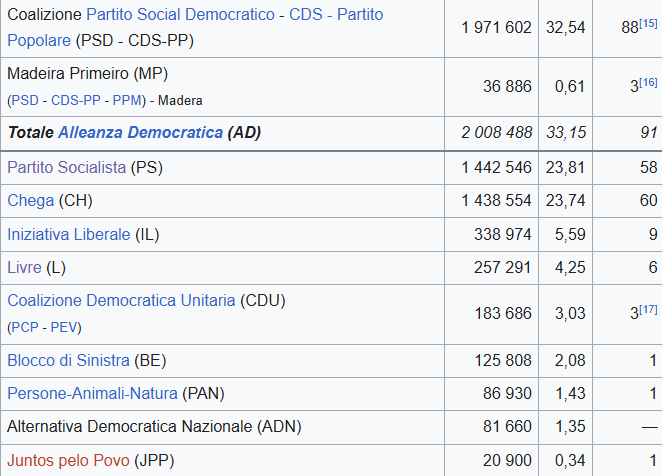The image size is (662, 476).
Task: Go to the Partito Socialista page
Action: (x=67, y=167)
